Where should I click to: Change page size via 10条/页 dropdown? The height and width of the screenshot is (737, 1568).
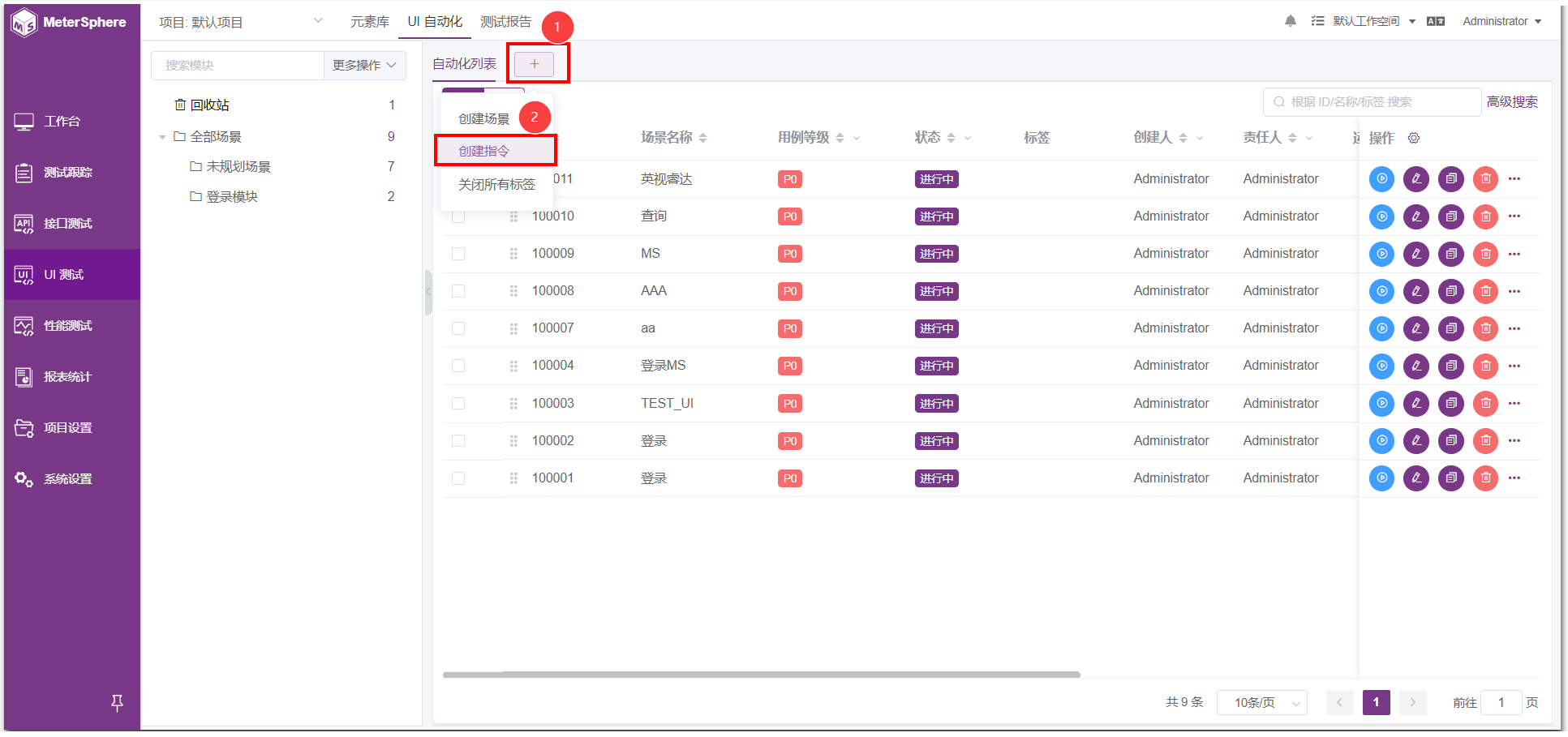point(1262,702)
